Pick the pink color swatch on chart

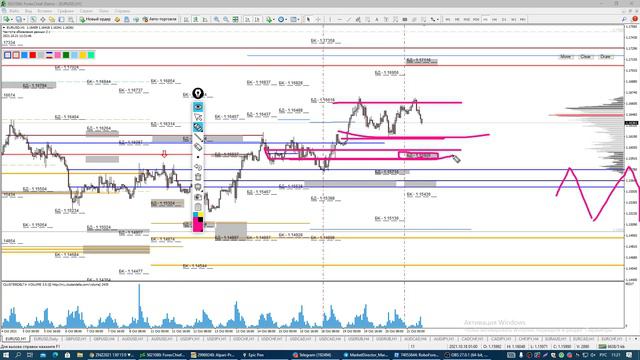(x=58, y=55)
